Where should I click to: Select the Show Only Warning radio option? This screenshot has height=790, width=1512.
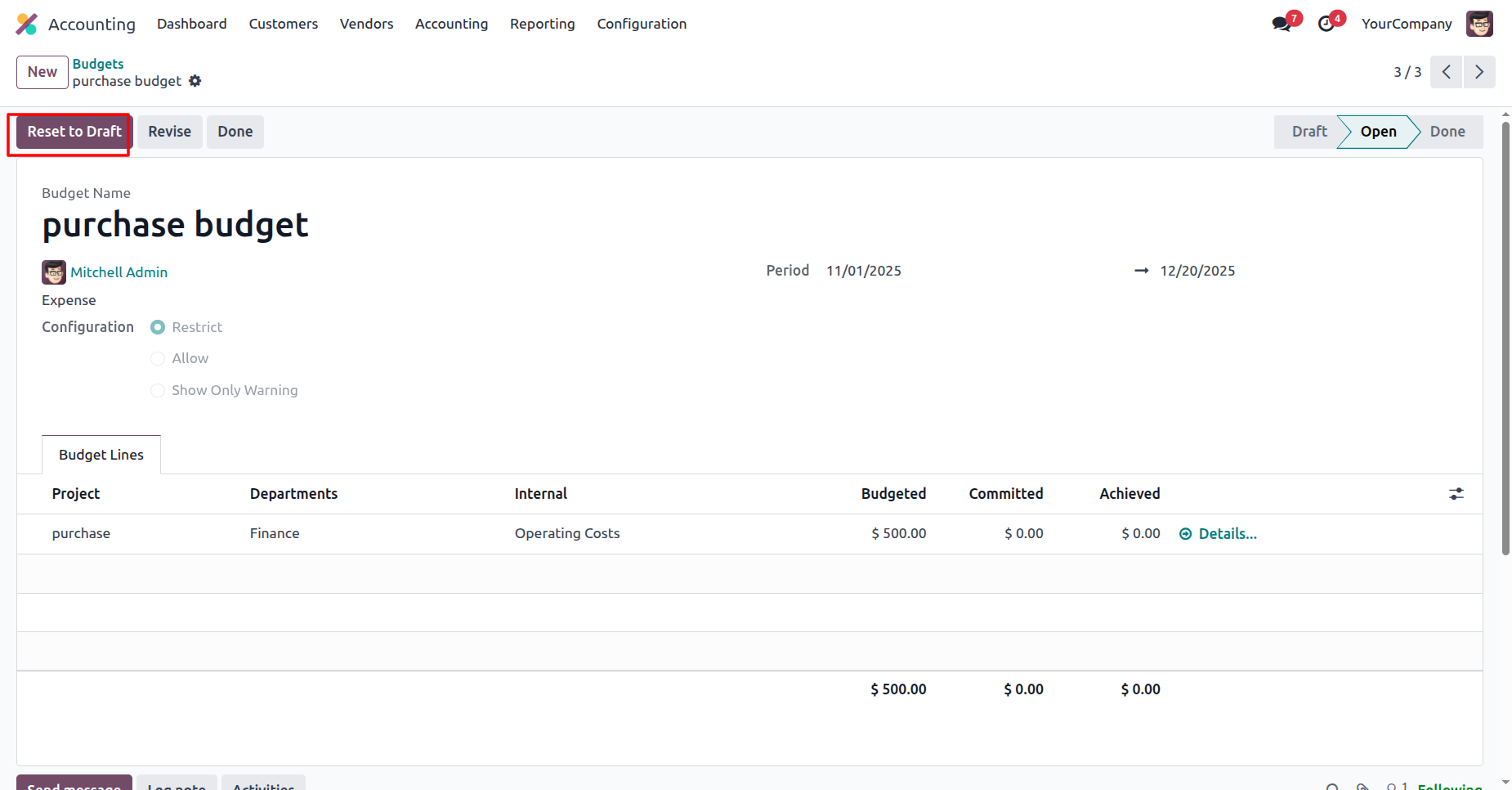click(x=158, y=390)
